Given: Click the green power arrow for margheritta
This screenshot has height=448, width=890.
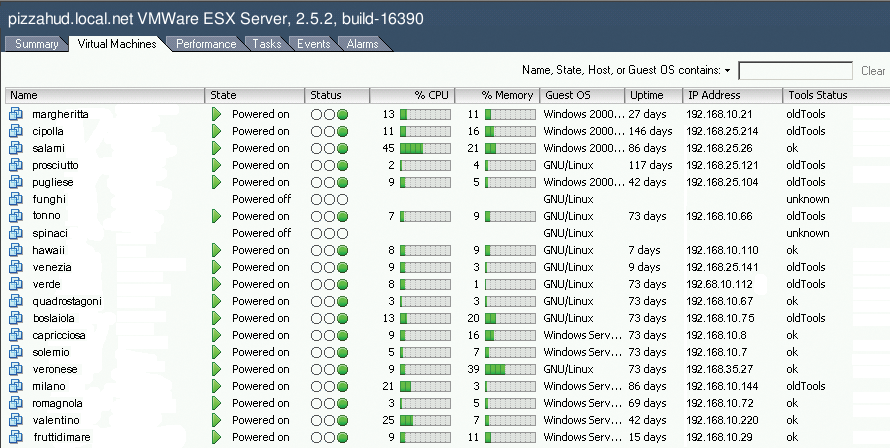Looking at the screenshot, I should [x=216, y=114].
